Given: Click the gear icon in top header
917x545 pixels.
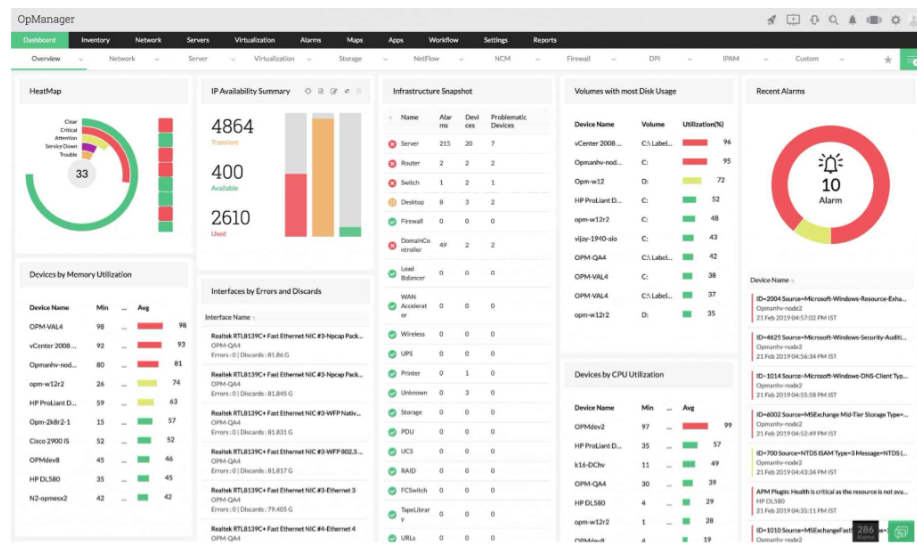Looking at the screenshot, I should (895, 20).
